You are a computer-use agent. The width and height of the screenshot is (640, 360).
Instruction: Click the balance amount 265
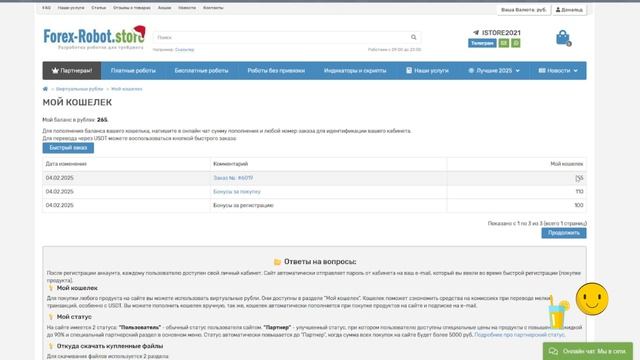click(102, 120)
